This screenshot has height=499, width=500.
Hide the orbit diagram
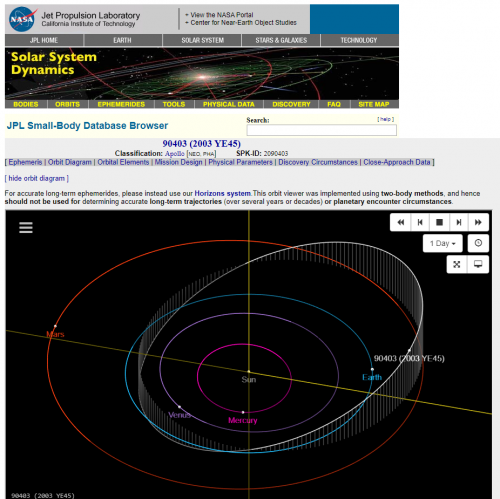pyautogui.click(x=36, y=178)
